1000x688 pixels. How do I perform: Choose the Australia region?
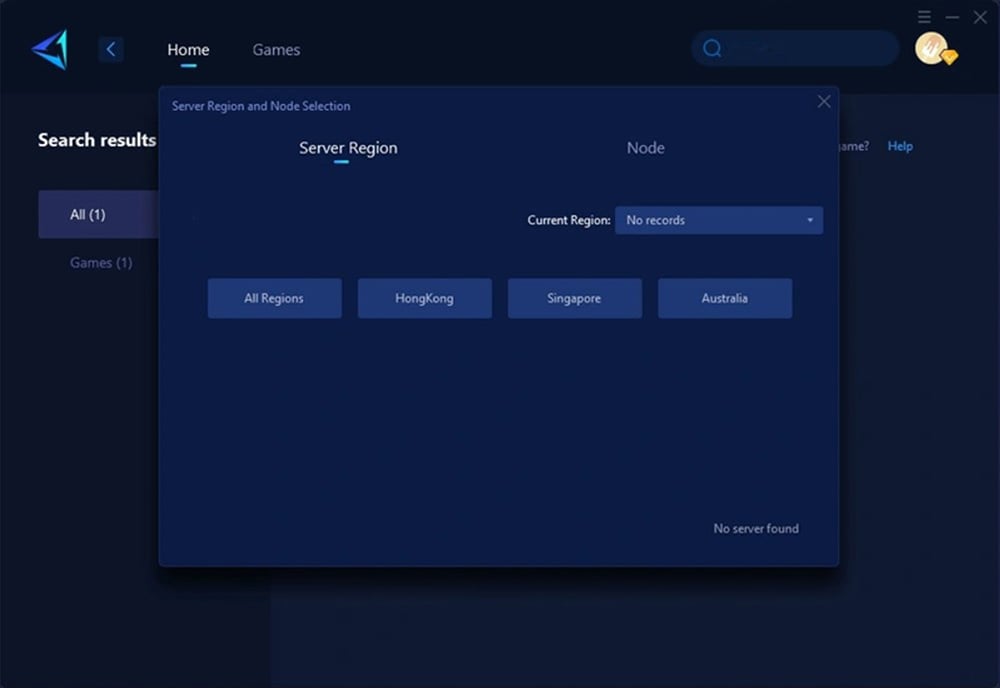[x=725, y=298]
